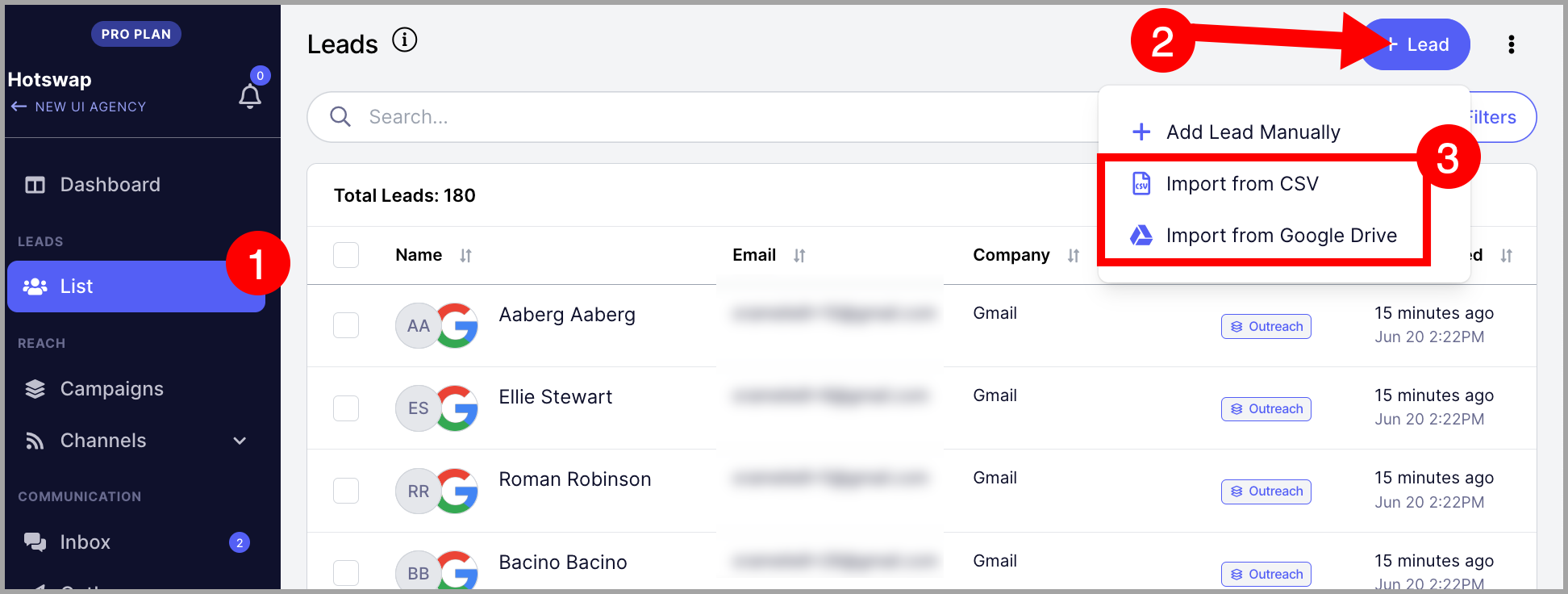Click the + Lead button
The height and width of the screenshot is (594, 1568).
(x=1416, y=44)
